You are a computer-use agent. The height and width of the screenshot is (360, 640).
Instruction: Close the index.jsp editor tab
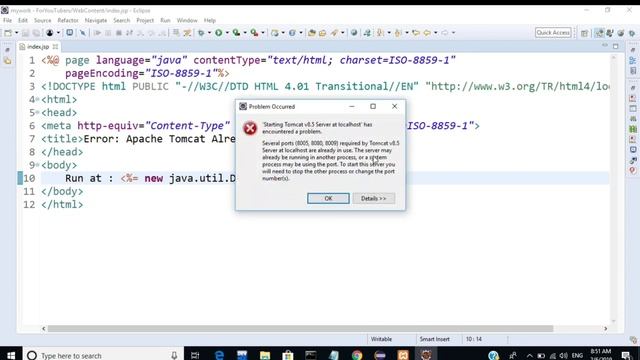click(x=55, y=47)
